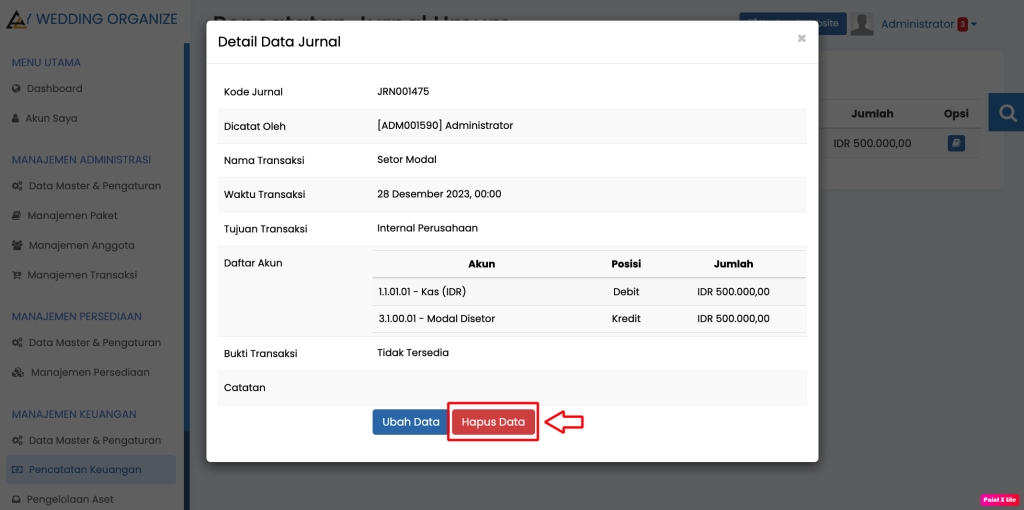
Task: Click the journal code JRN001475
Action: pos(403,91)
